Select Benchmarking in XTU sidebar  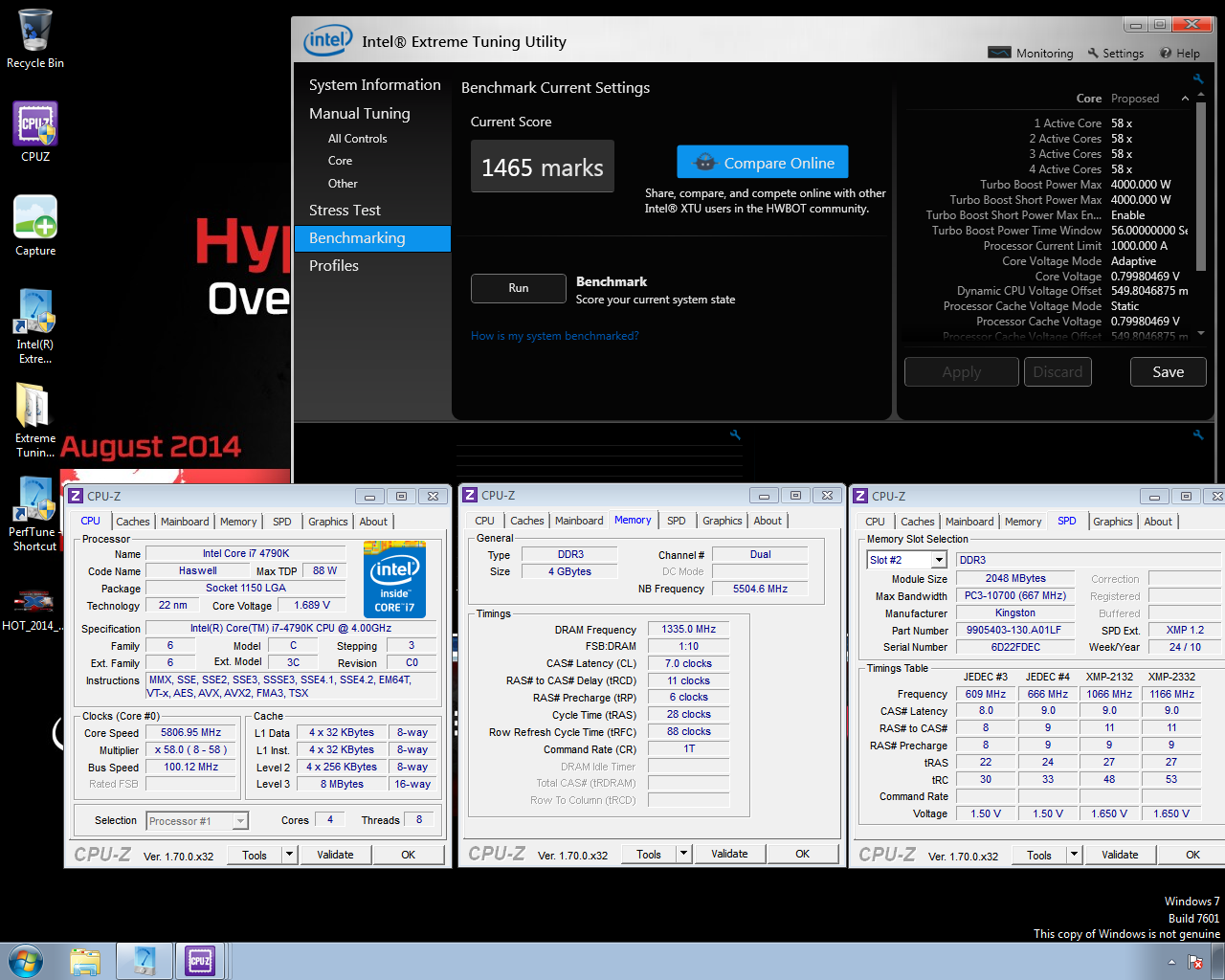pyautogui.click(x=372, y=238)
